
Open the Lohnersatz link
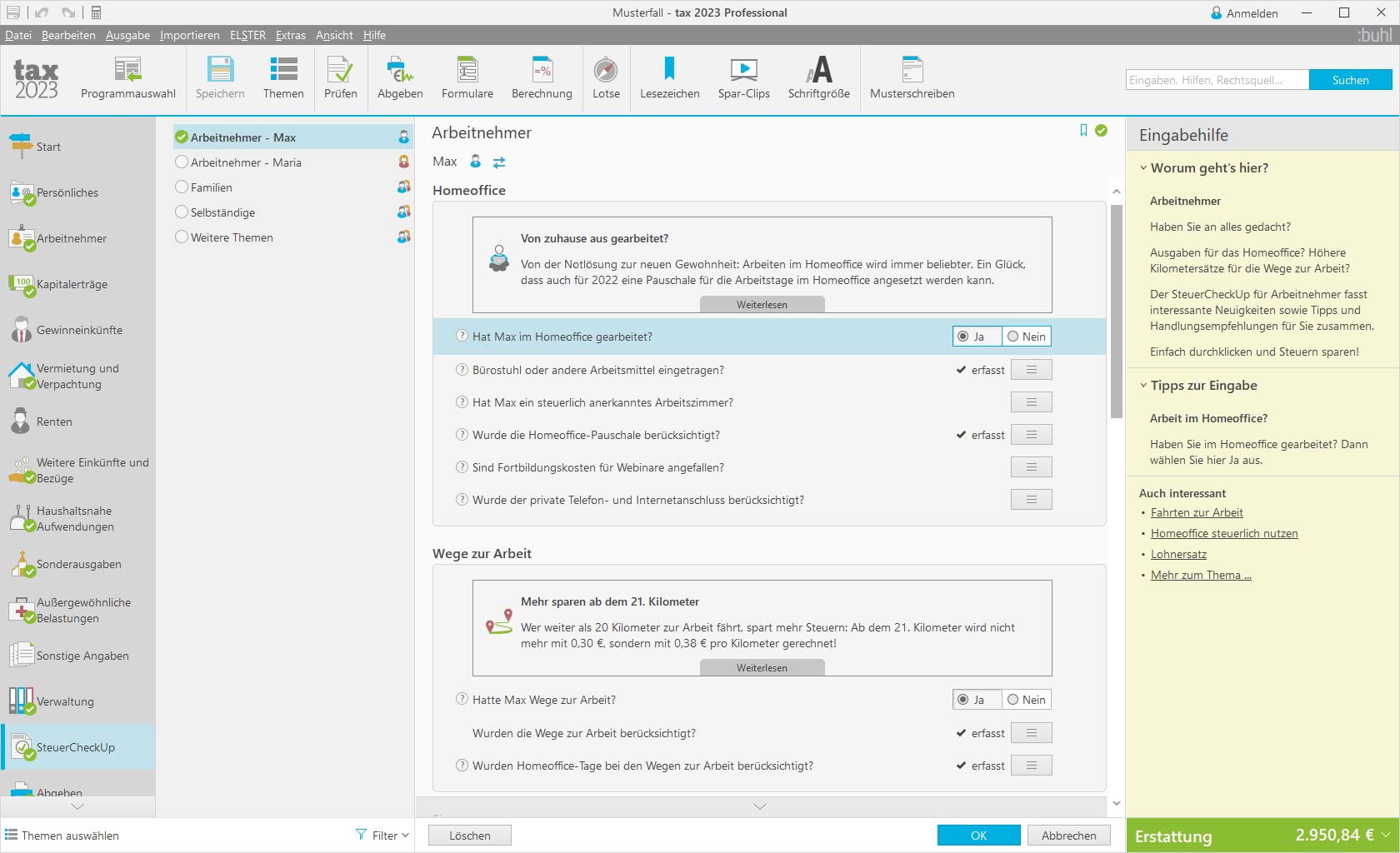[x=1178, y=555]
